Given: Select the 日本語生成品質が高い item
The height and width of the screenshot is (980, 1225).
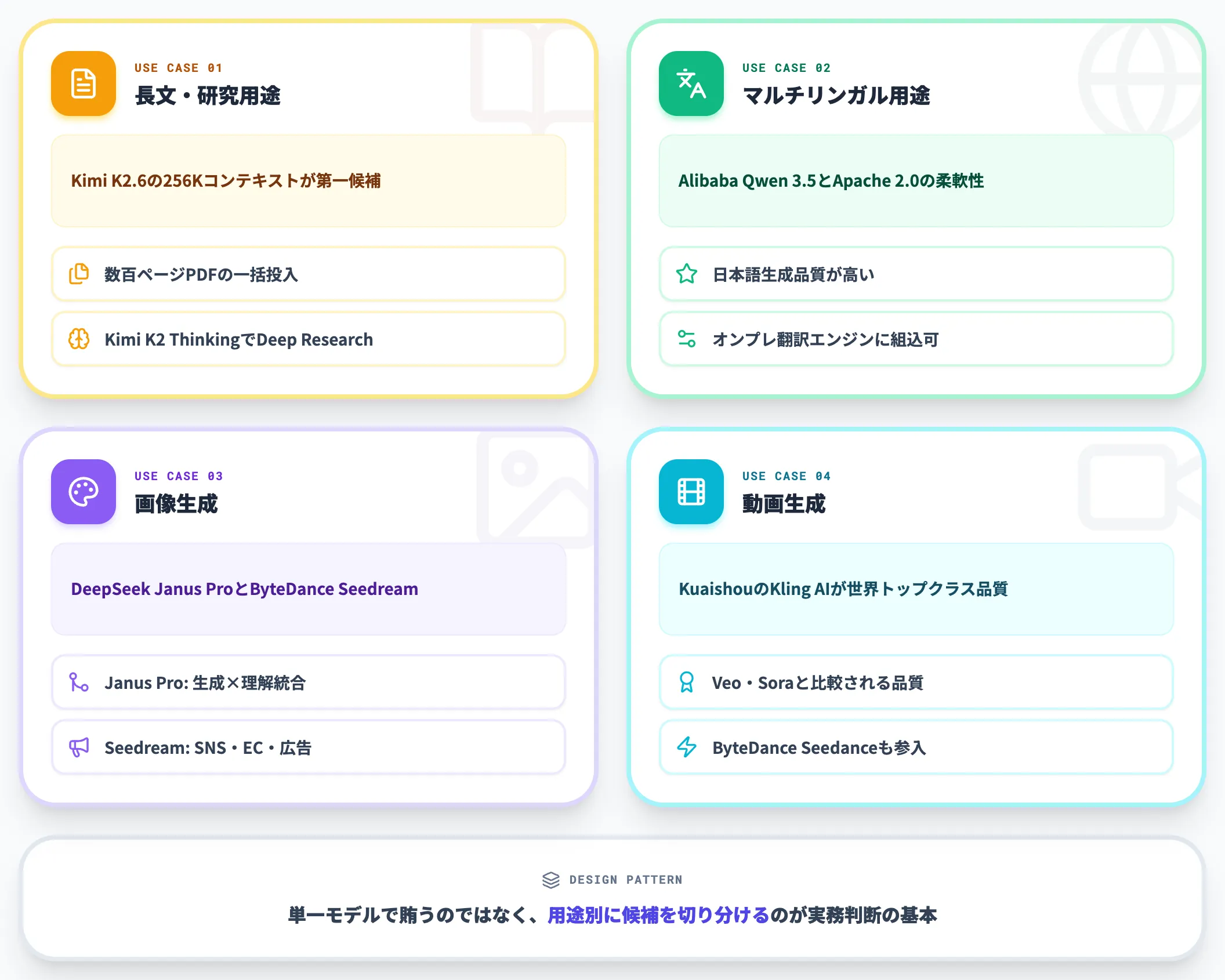Looking at the screenshot, I should 916,274.
